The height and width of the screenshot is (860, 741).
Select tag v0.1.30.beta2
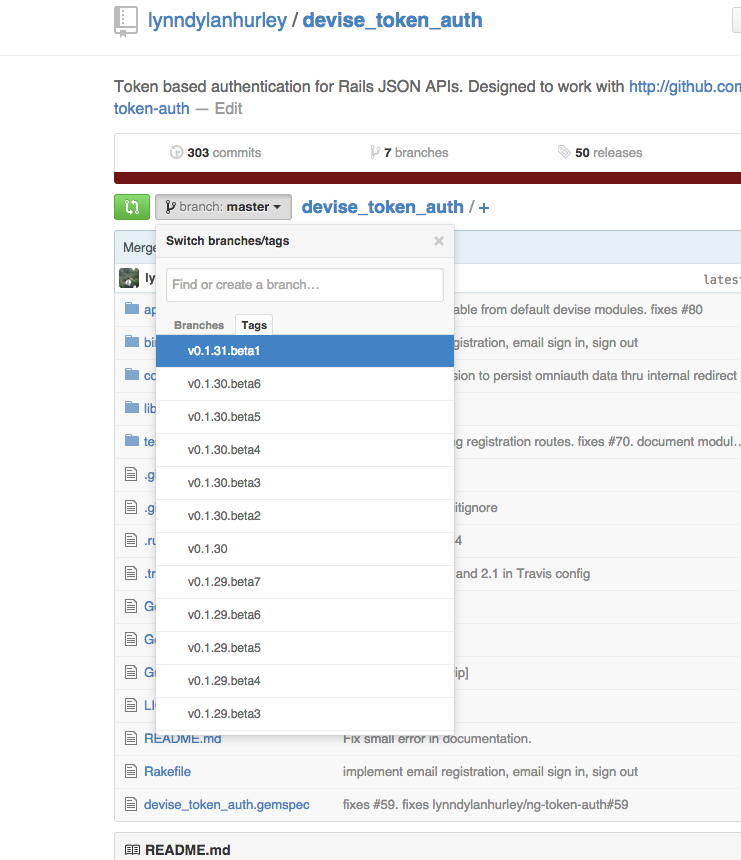(305, 516)
